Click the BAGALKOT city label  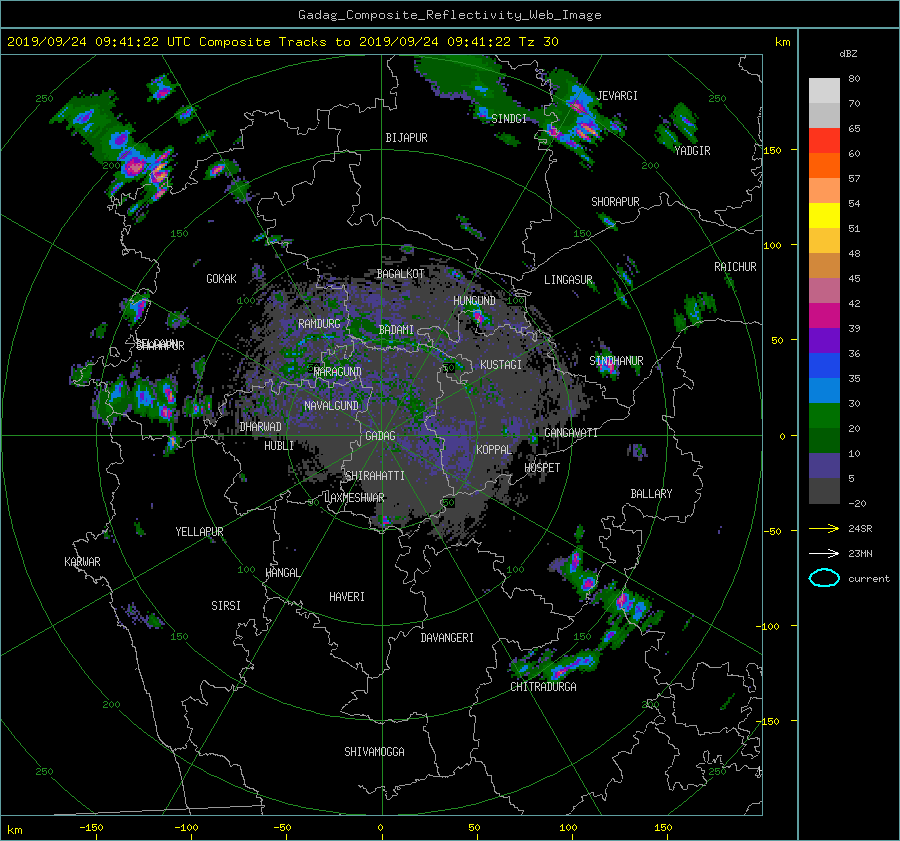(x=401, y=274)
